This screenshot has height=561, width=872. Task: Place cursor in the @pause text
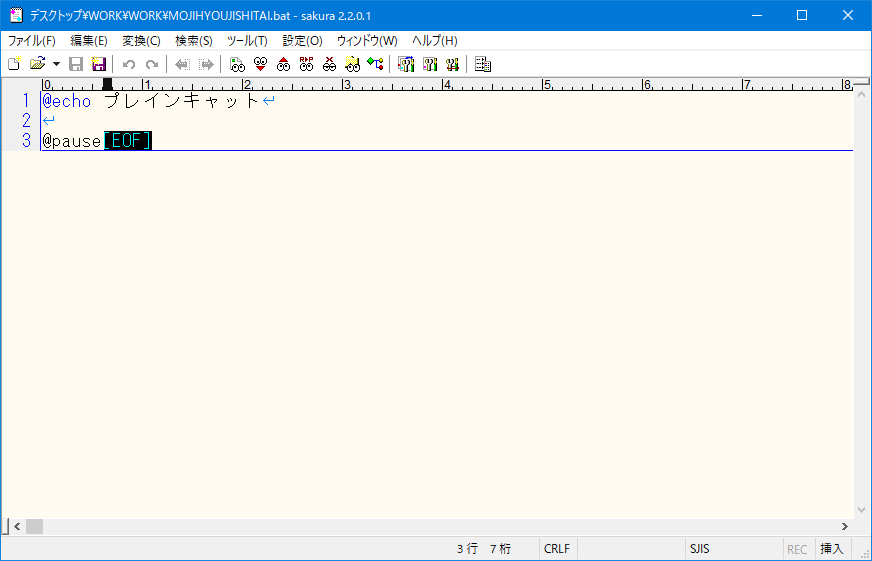[72, 141]
